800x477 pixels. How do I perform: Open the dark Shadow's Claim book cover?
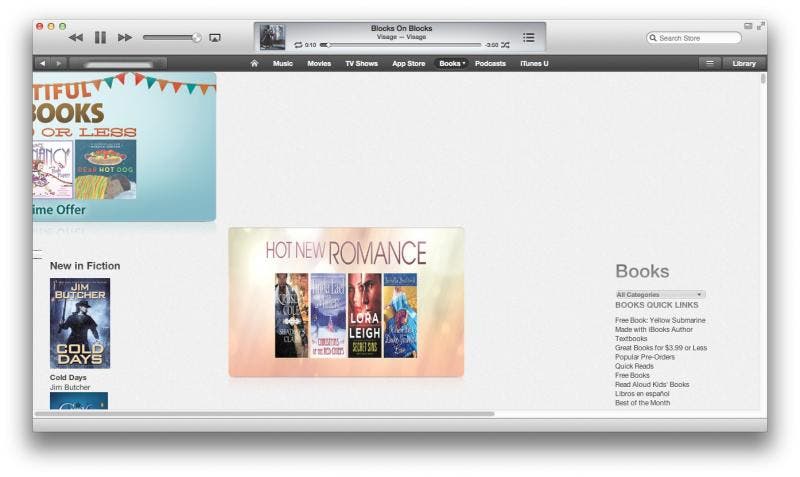click(x=292, y=315)
